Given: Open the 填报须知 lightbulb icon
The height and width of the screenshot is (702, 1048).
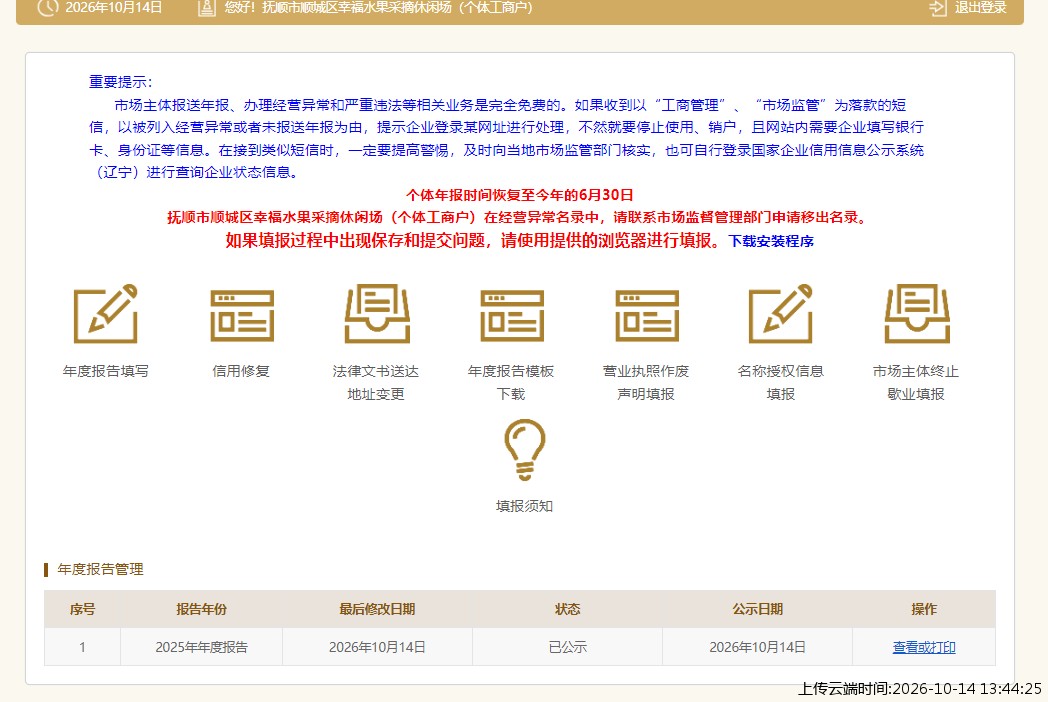Looking at the screenshot, I should [x=525, y=449].
